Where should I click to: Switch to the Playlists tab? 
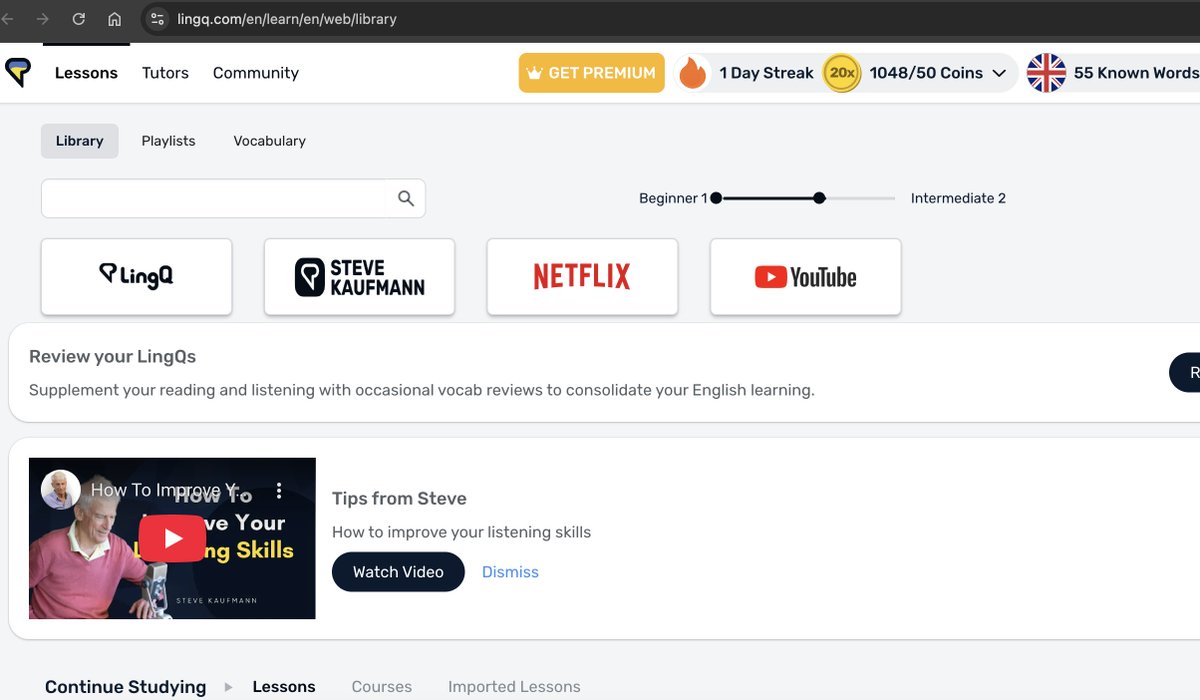point(168,141)
